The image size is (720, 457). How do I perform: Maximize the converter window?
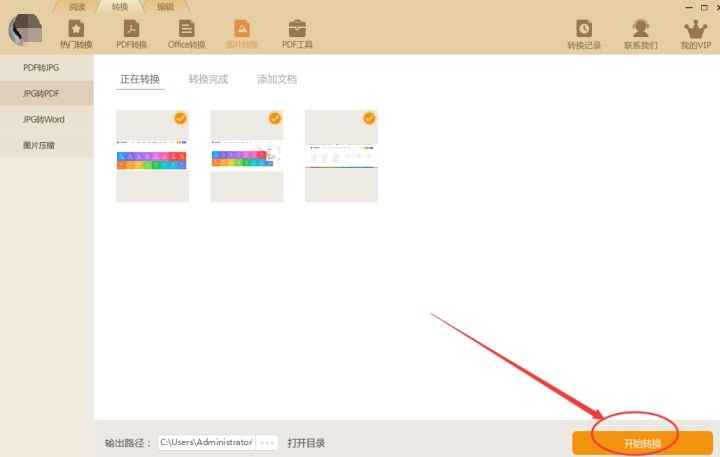pos(704,7)
